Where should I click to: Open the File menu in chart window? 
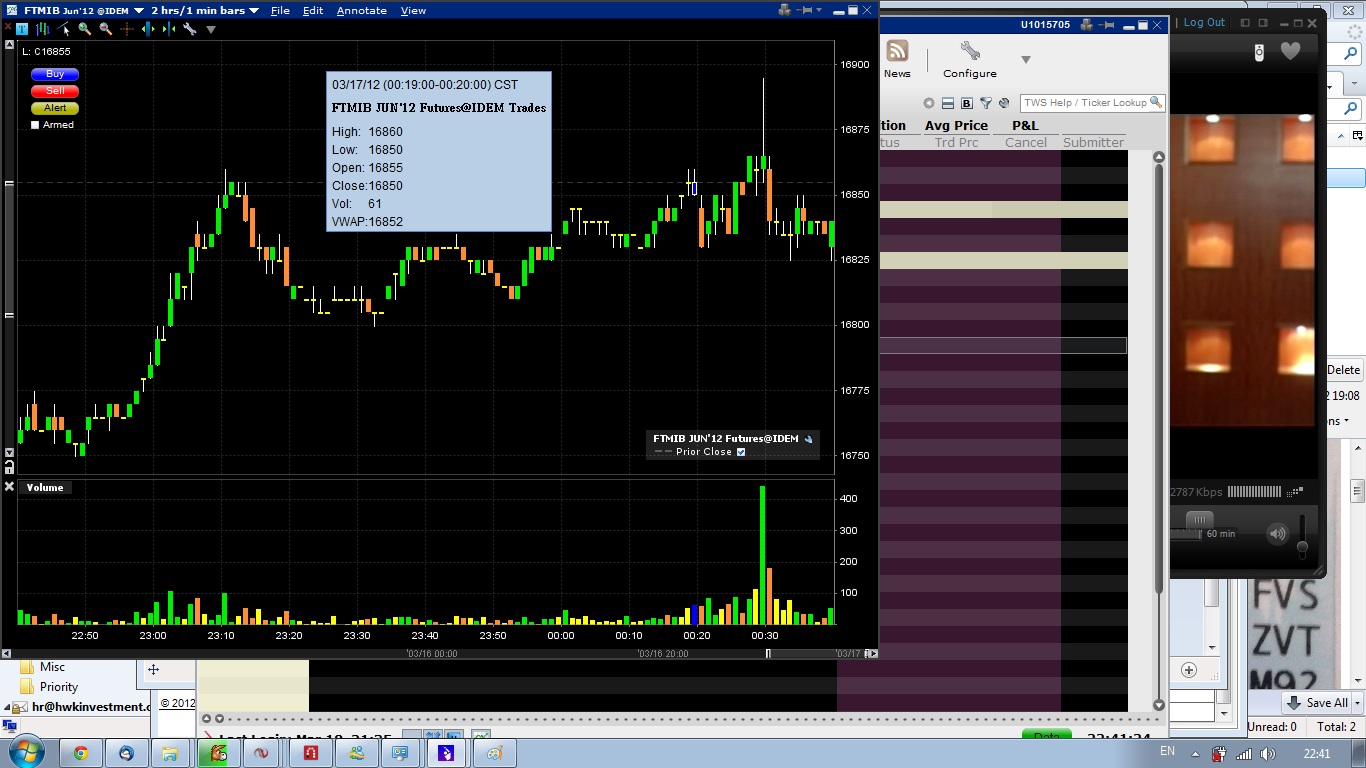point(280,10)
